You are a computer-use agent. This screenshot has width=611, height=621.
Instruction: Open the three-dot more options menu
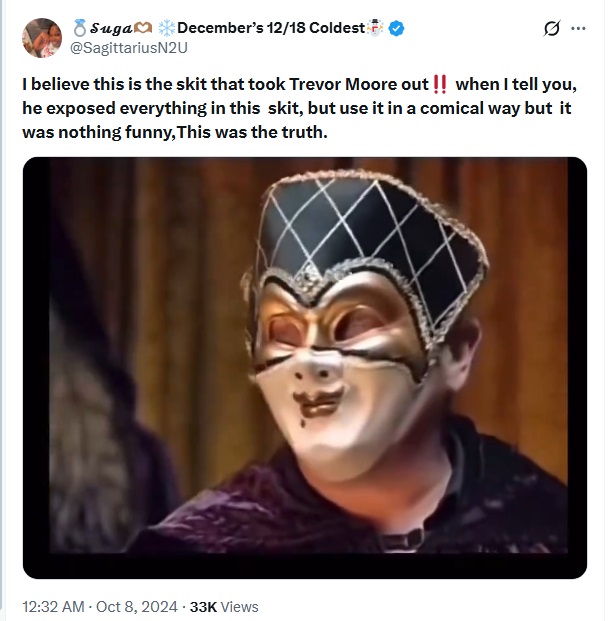pyautogui.click(x=578, y=29)
